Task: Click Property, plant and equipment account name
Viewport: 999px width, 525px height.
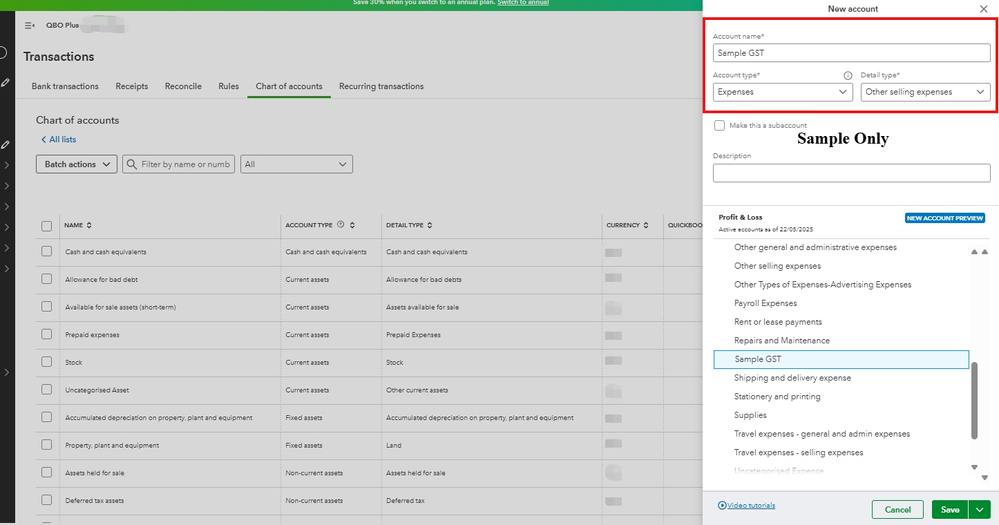Action: [x=112, y=445]
